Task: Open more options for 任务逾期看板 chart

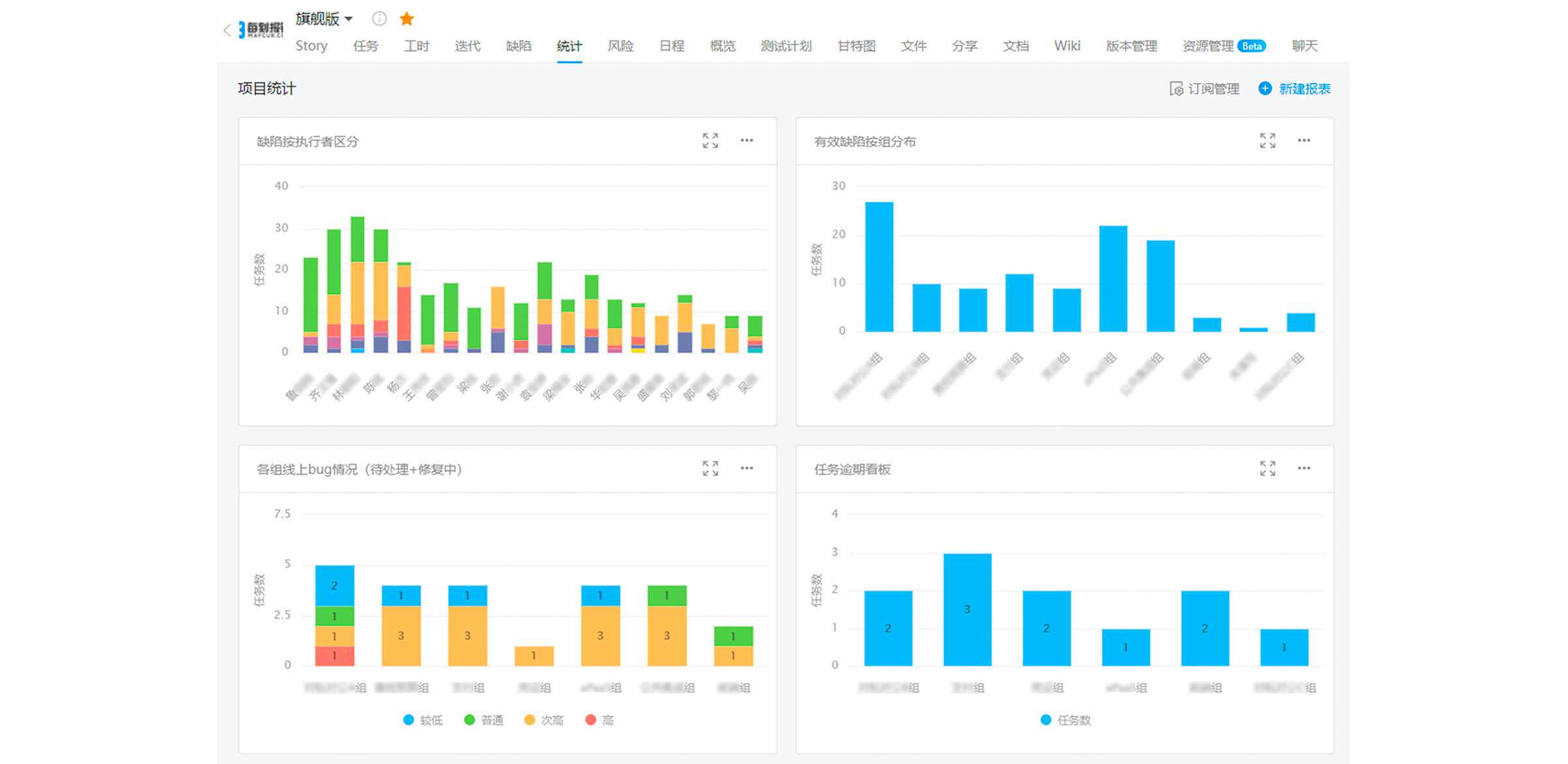Action: [x=1304, y=468]
